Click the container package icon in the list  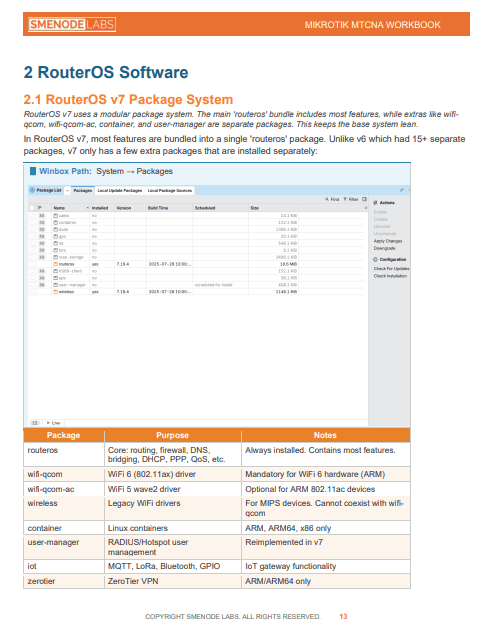[x=55, y=222]
